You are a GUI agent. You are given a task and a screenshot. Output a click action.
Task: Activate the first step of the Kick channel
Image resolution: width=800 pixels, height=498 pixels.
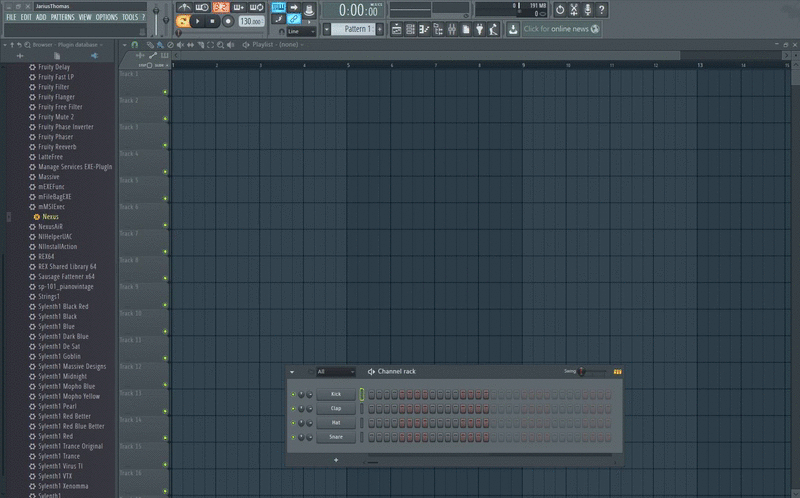(x=371, y=394)
